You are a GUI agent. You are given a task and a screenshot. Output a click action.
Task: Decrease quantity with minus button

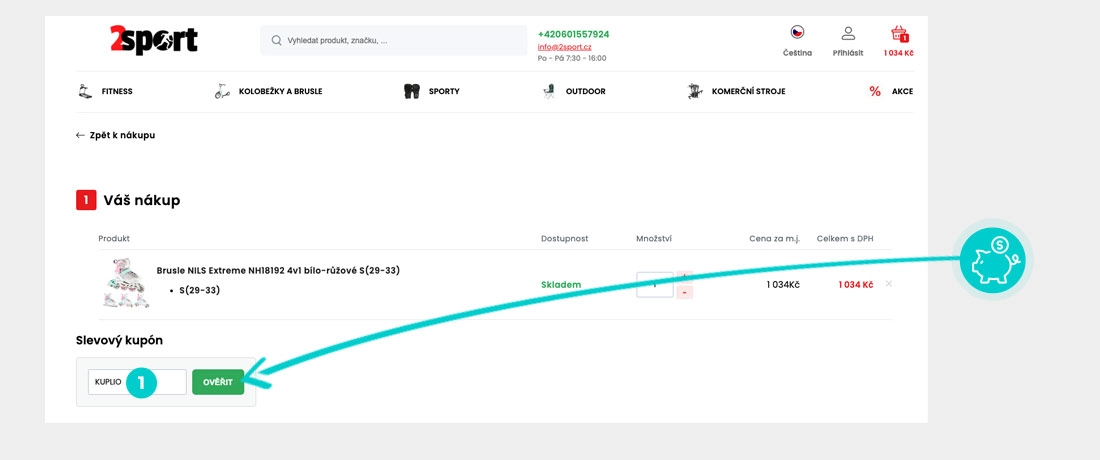685,292
